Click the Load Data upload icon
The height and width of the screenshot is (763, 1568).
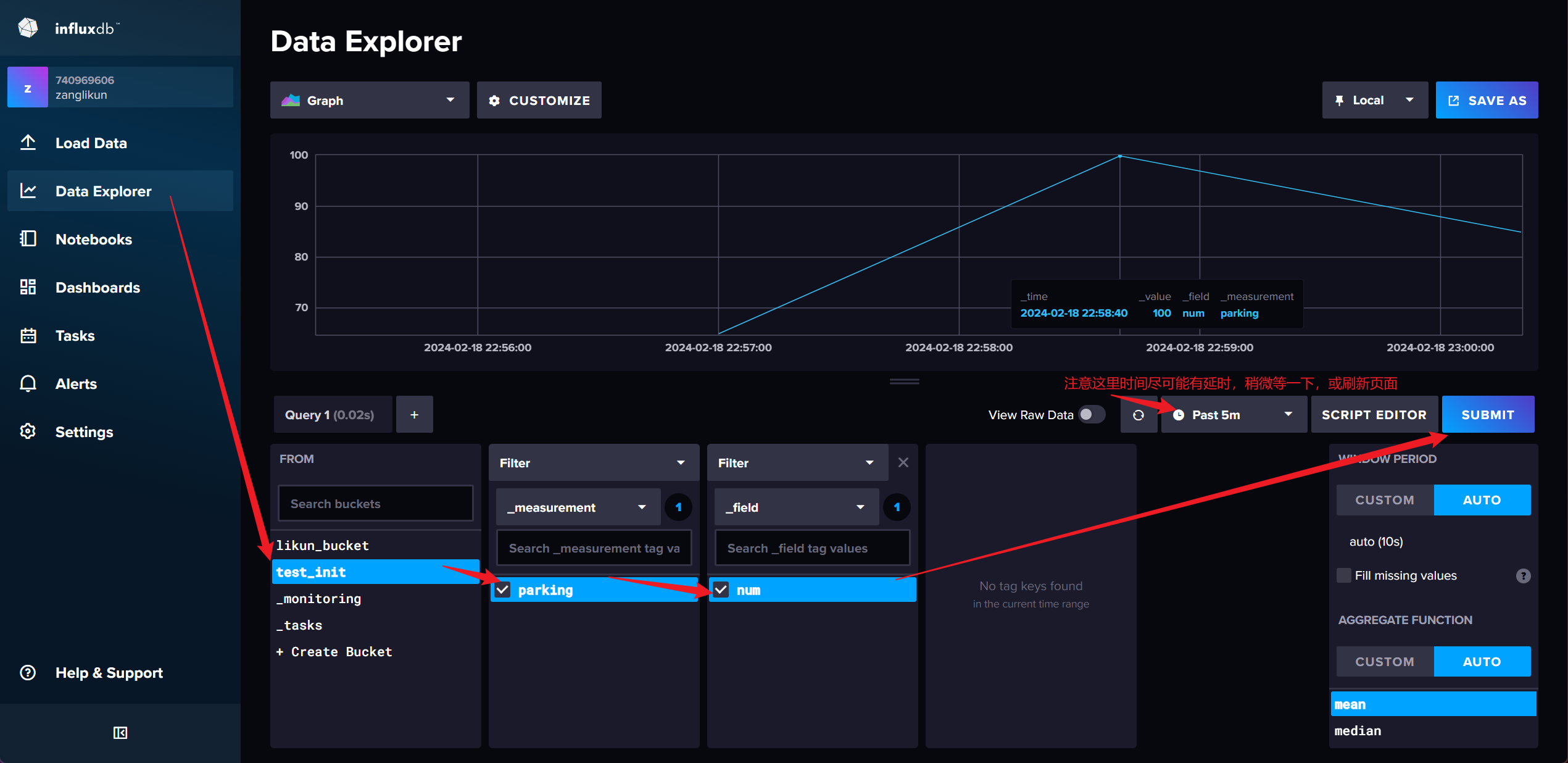pyautogui.click(x=28, y=143)
